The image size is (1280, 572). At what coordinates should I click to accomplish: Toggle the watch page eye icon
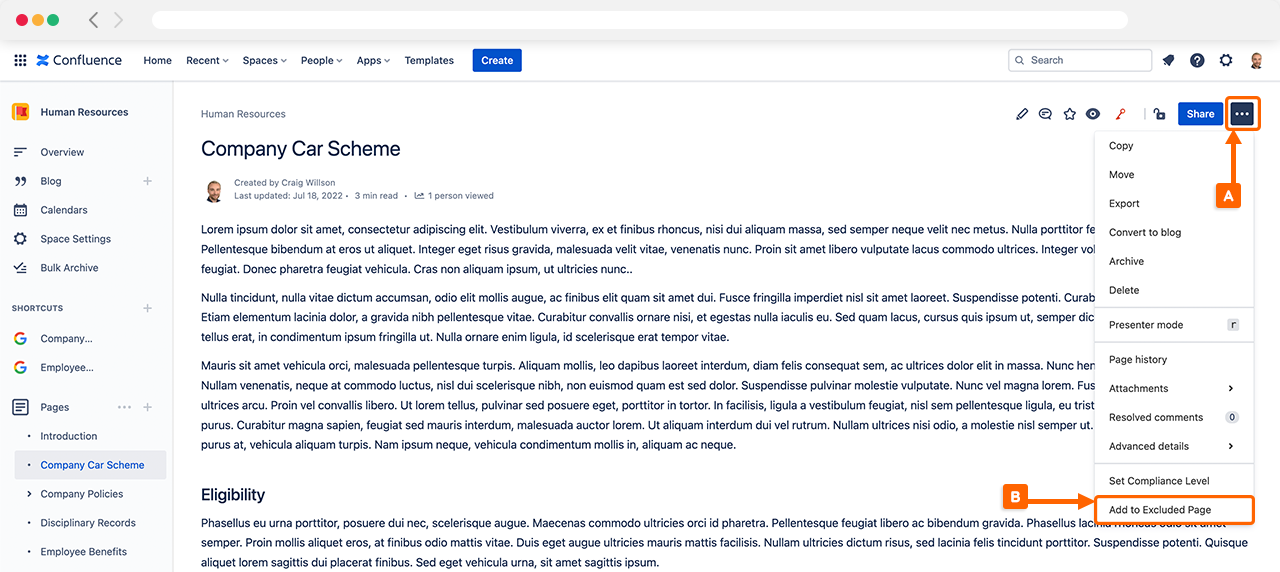tap(1093, 114)
